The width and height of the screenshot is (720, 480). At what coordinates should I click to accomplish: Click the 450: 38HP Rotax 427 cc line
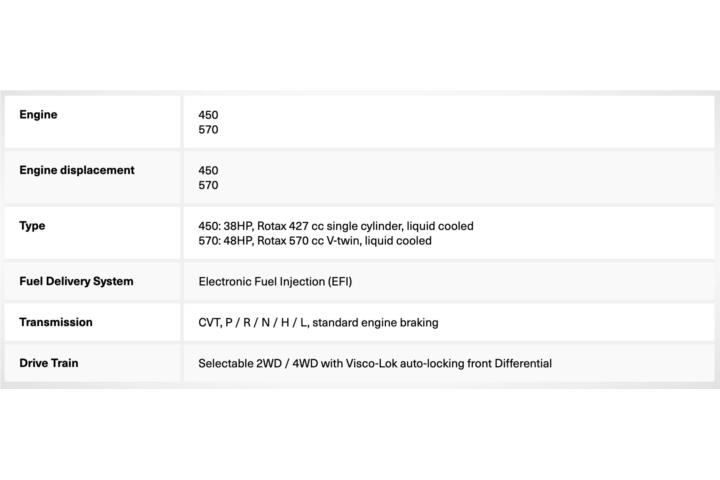pyautogui.click(x=336, y=226)
